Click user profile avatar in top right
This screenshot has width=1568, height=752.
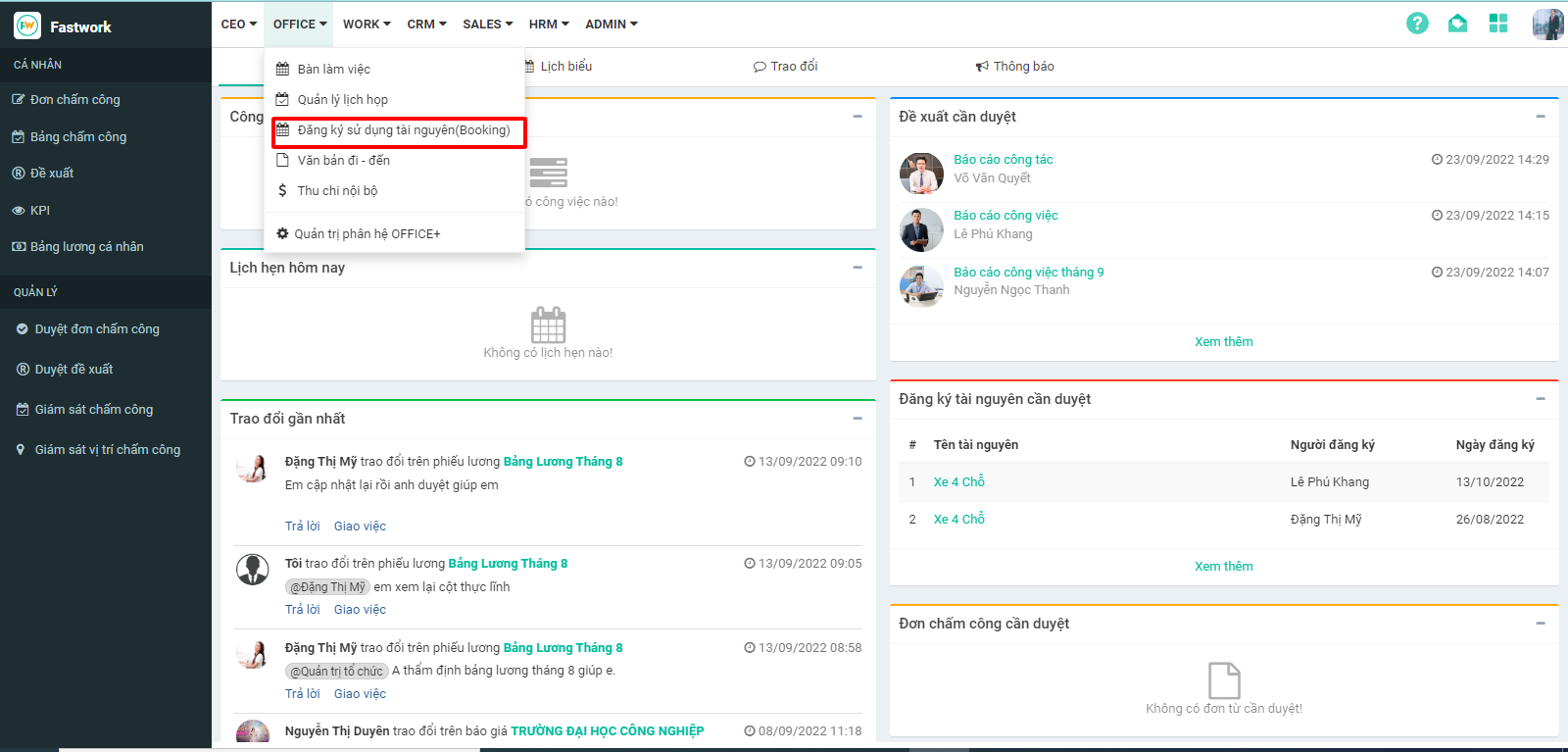[1547, 25]
